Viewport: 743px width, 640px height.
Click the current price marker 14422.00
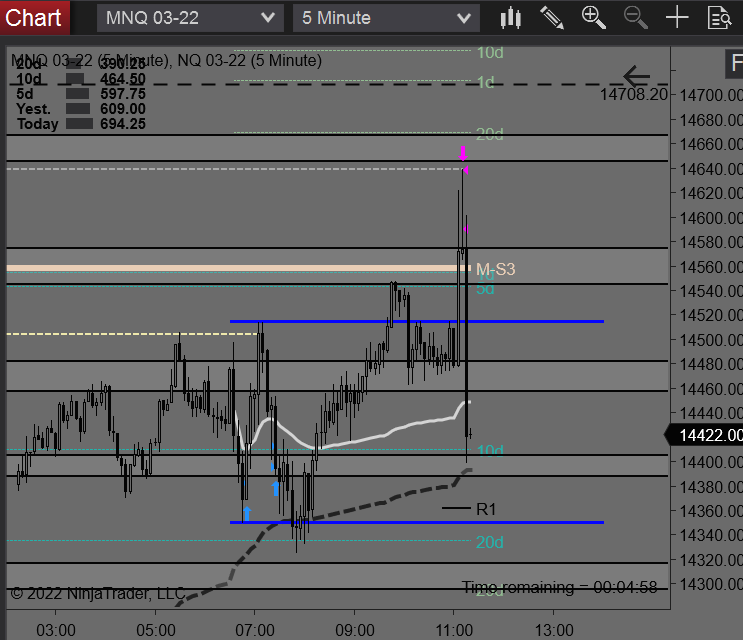click(x=705, y=435)
